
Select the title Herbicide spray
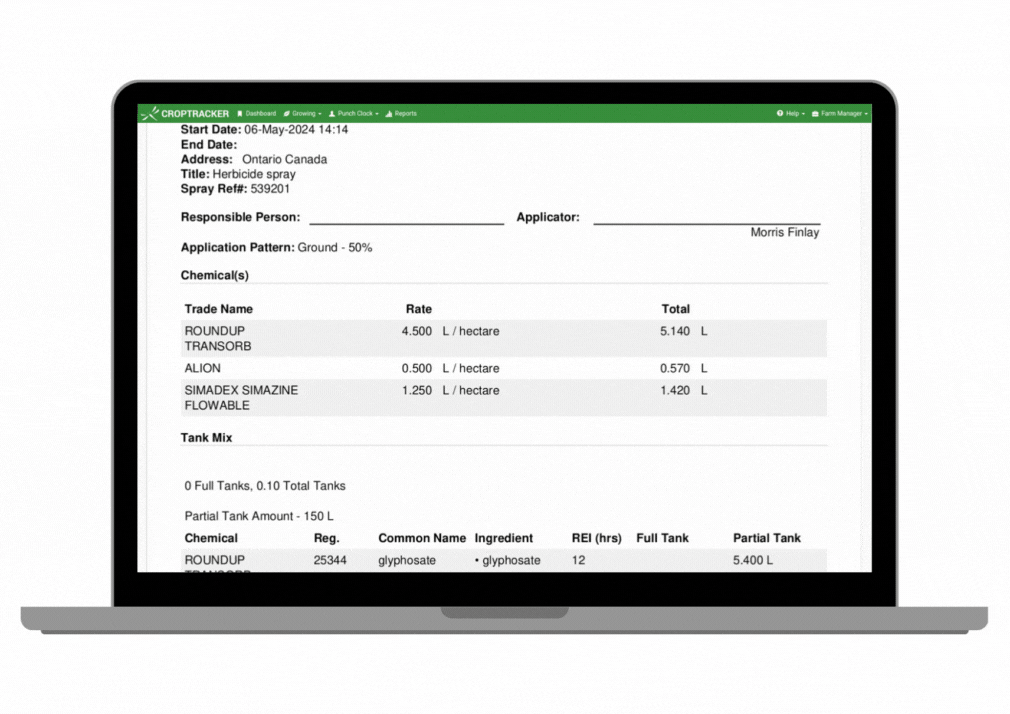[x=254, y=174]
